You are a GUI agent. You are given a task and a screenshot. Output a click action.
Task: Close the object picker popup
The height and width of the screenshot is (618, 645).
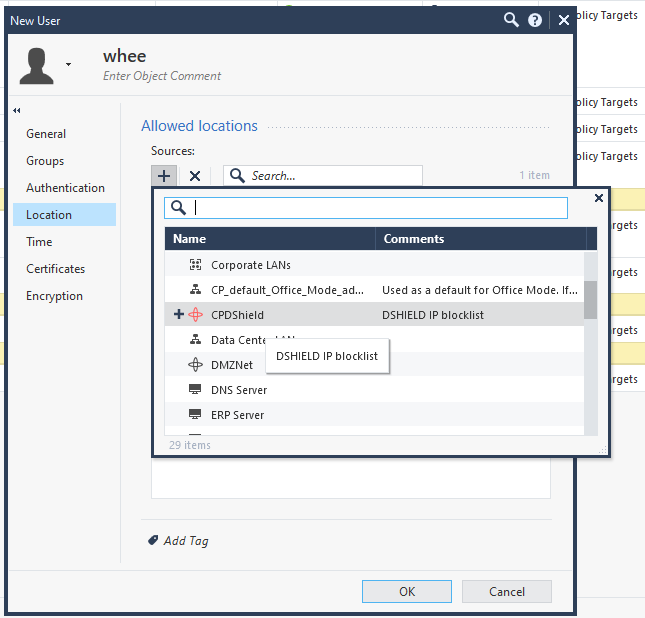click(599, 198)
